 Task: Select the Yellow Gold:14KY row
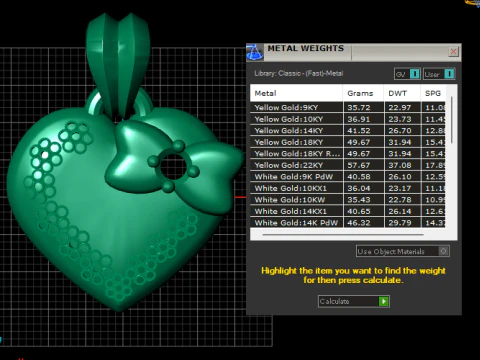tap(348, 131)
